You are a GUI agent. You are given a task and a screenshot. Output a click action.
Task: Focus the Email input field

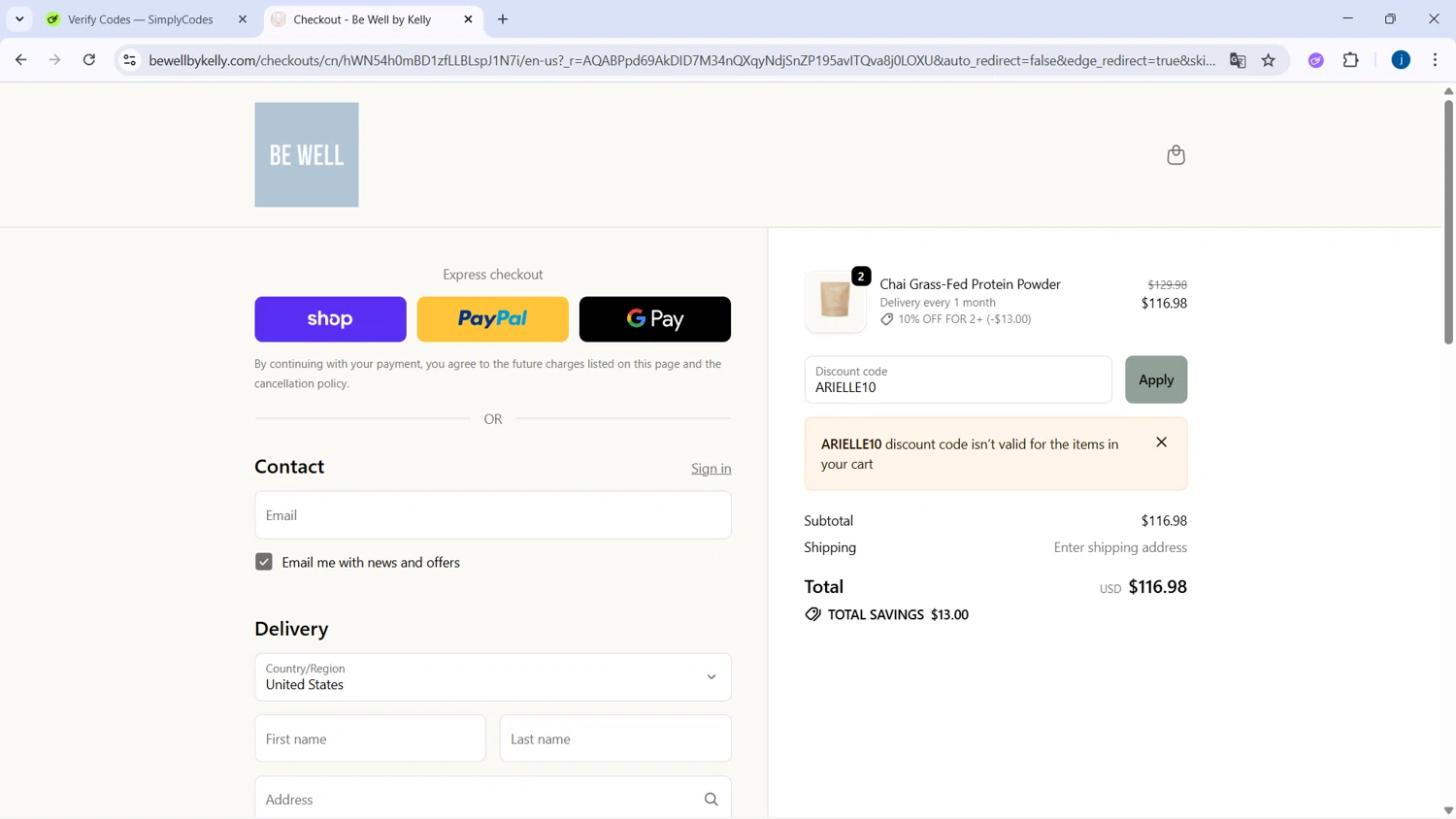[x=493, y=515]
